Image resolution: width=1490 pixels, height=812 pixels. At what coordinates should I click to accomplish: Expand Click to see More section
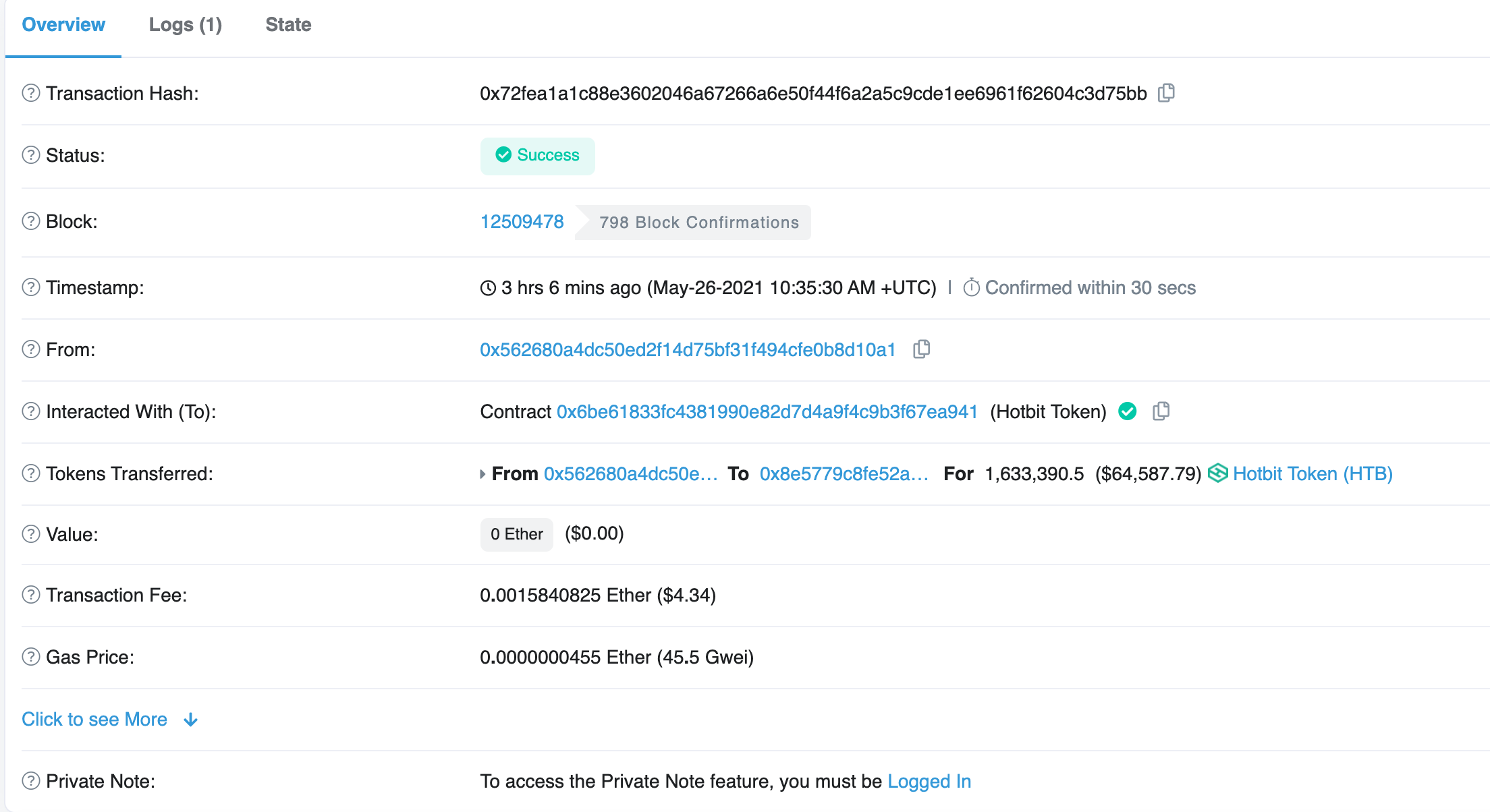tap(94, 719)
